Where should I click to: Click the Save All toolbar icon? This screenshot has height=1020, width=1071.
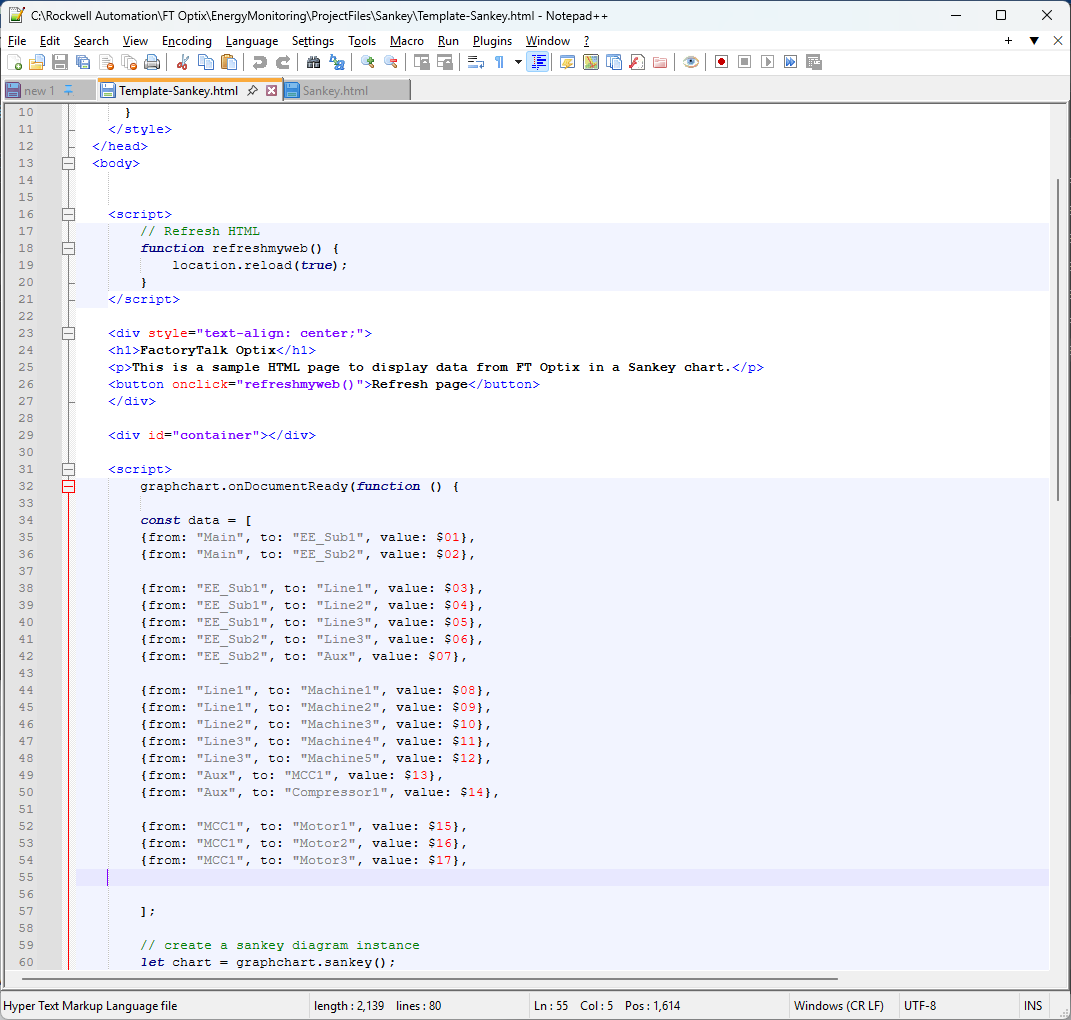[x=83, y=62]
